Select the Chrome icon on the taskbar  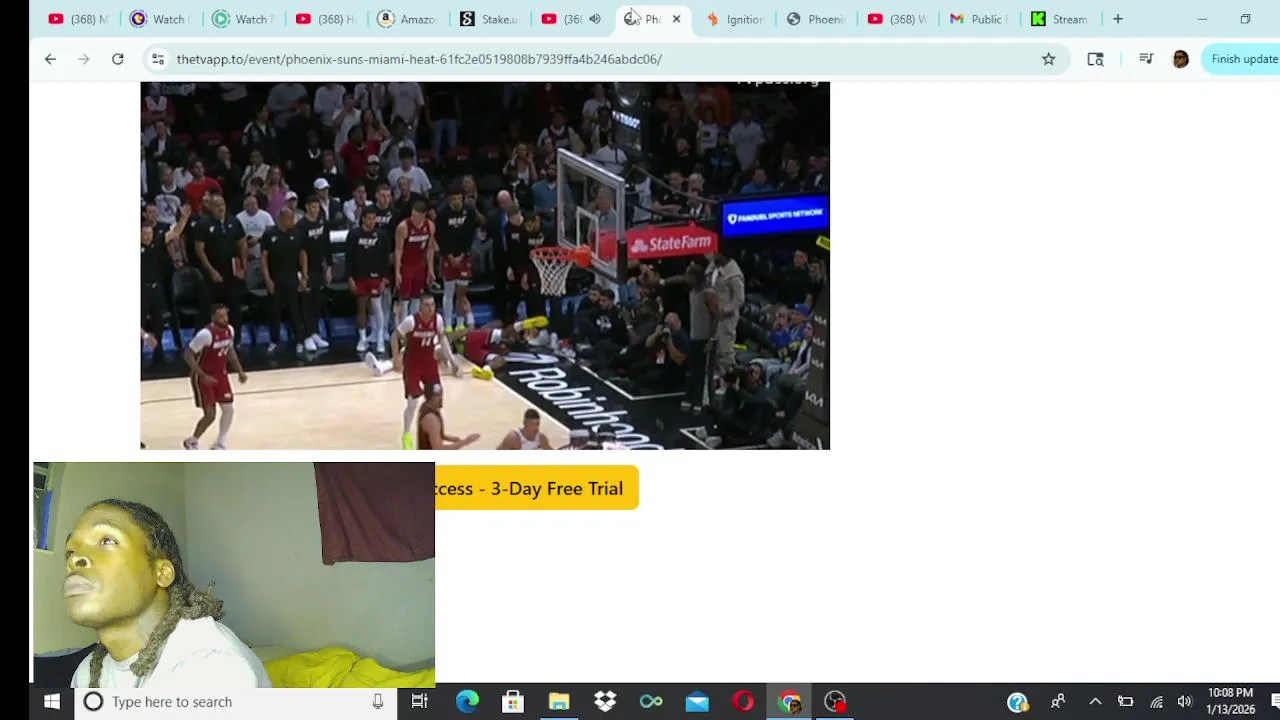(x=790, y=702)
